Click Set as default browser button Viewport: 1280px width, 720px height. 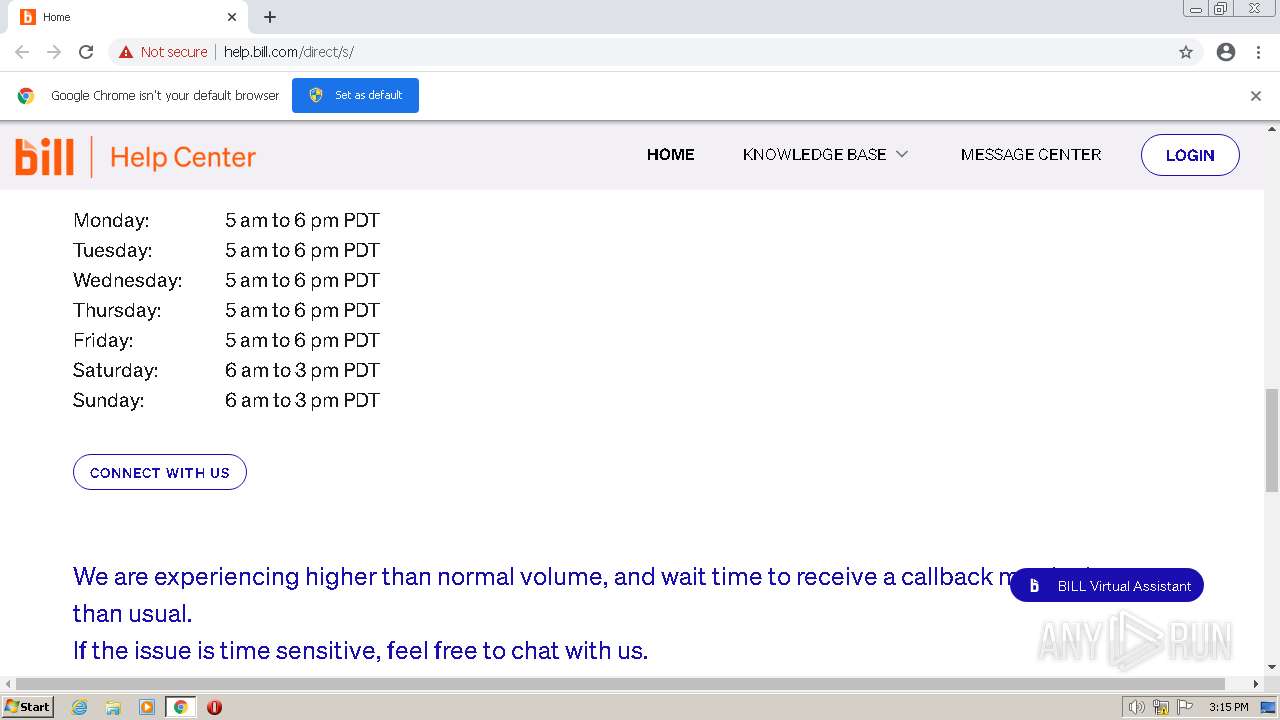point(355,95)
